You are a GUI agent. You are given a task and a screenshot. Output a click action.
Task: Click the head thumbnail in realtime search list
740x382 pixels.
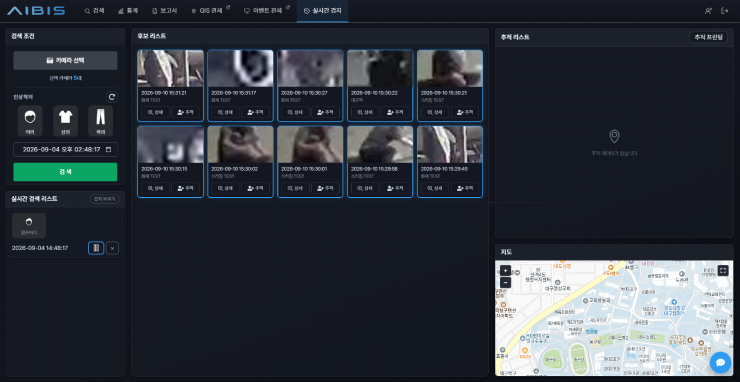[x=29, y=225]
